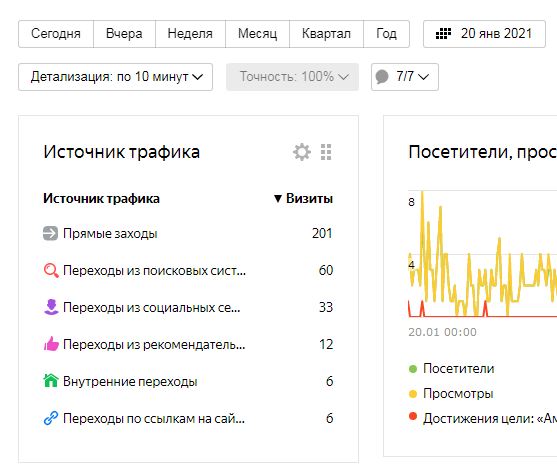Viewport: 557px width, 473px height.
Task: Switch to the Месяц period
Action: point(258,34)
